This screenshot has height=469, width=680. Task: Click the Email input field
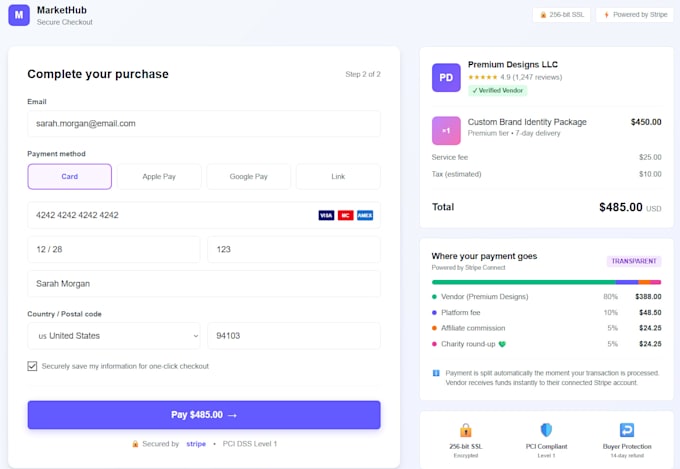click(204, 124)
